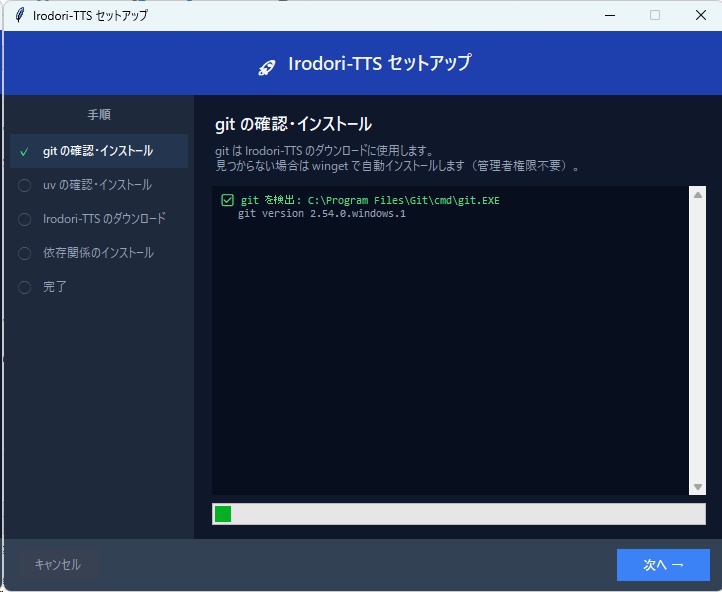Close the Irodori-TTS setup window
Screen dimensions: 722x592
point(700,15)
